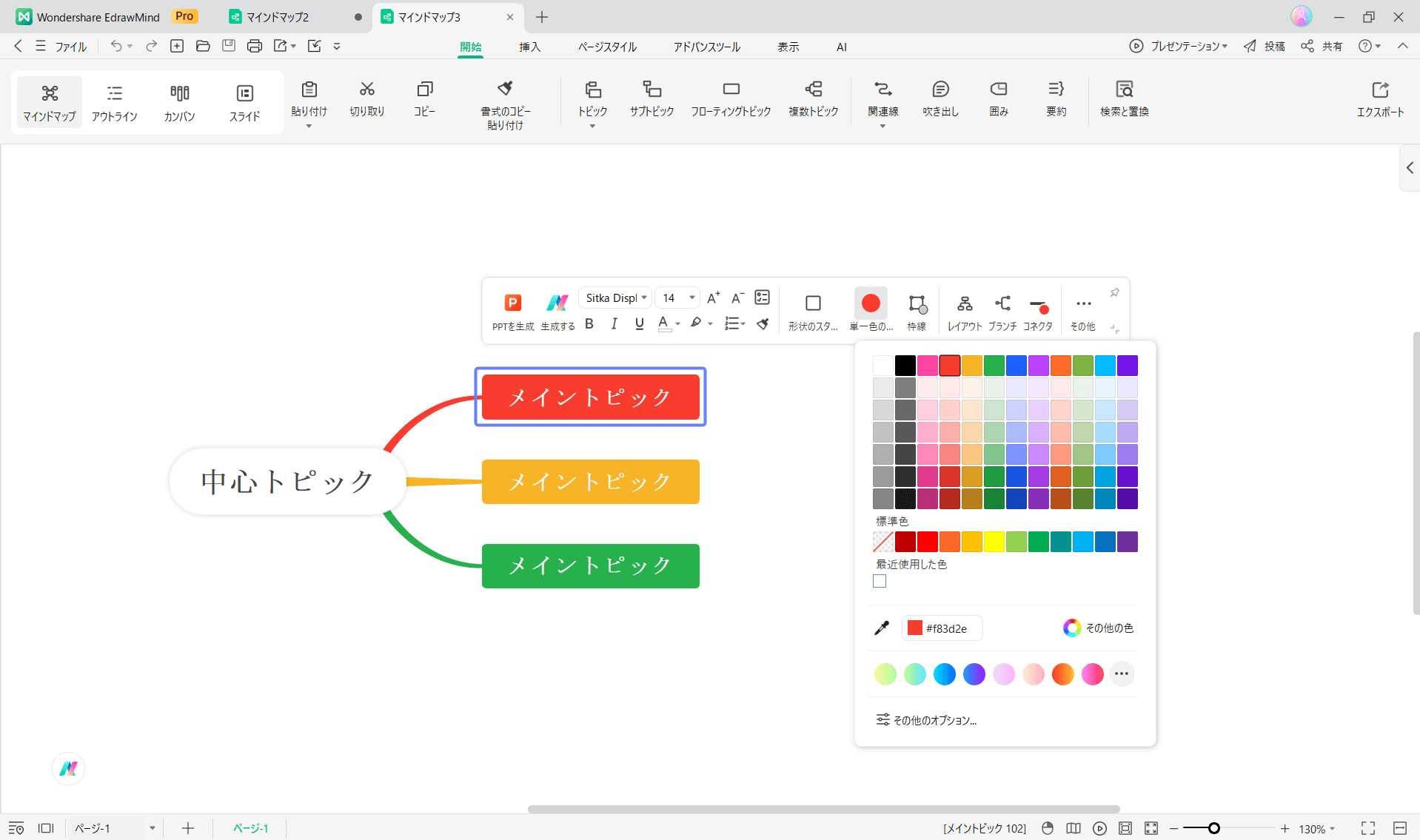
Task: Choose the yellow standard color swatch
Action: click(x=994, y=542)
